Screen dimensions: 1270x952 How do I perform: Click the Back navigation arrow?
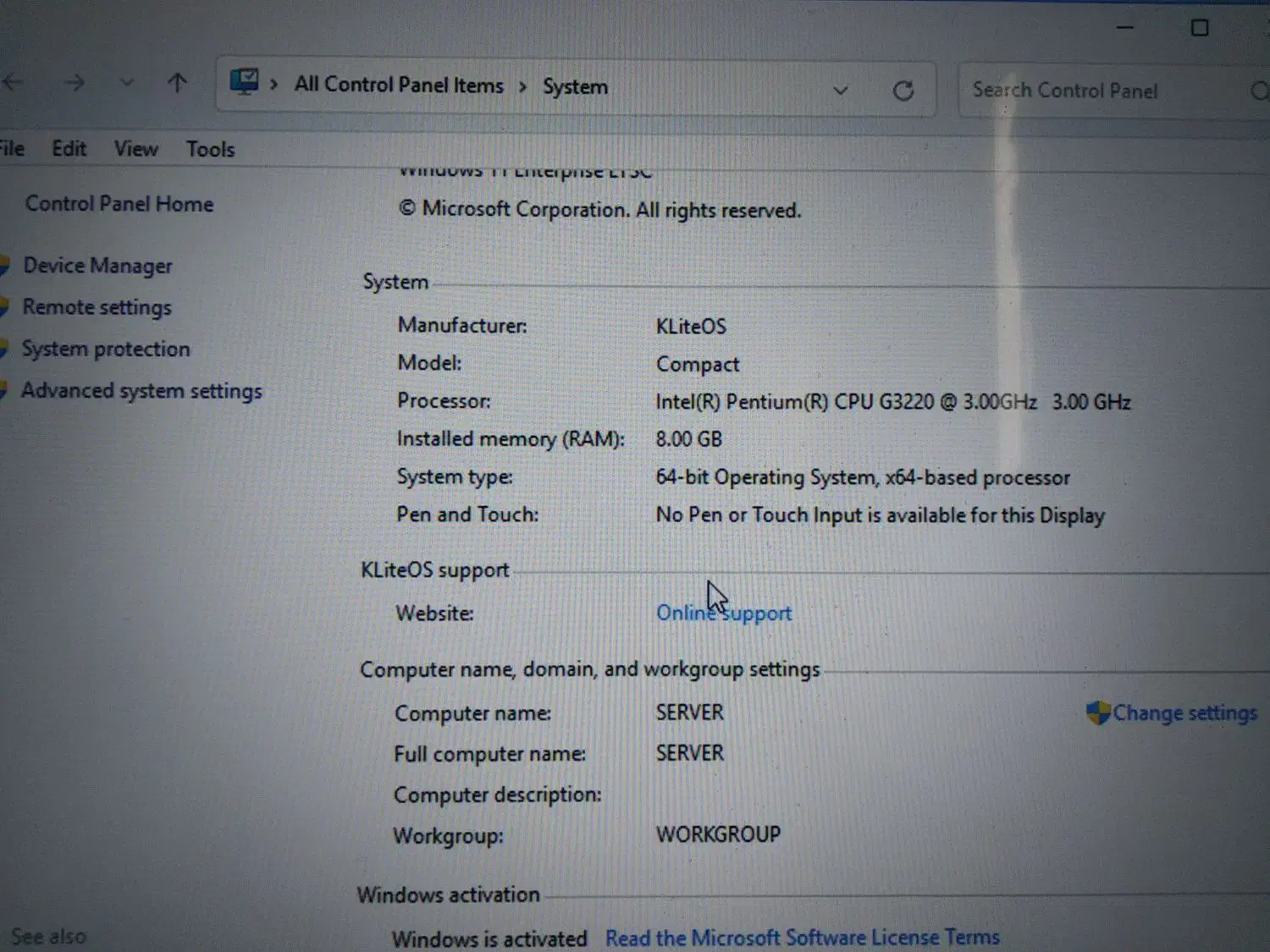click(x=12, y=83)
